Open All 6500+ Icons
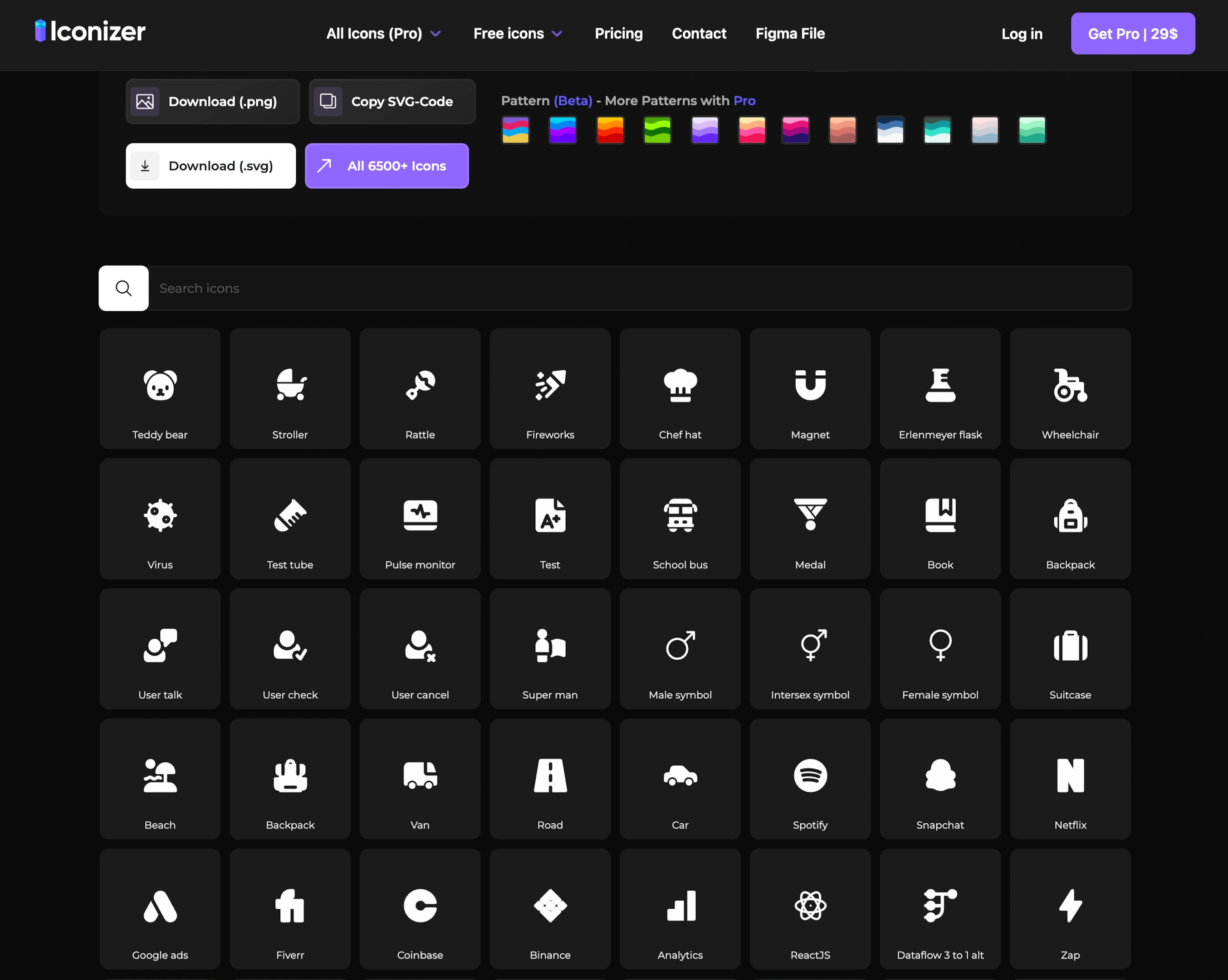Screen dimensions: 1228x980 (x=387, y=166)
